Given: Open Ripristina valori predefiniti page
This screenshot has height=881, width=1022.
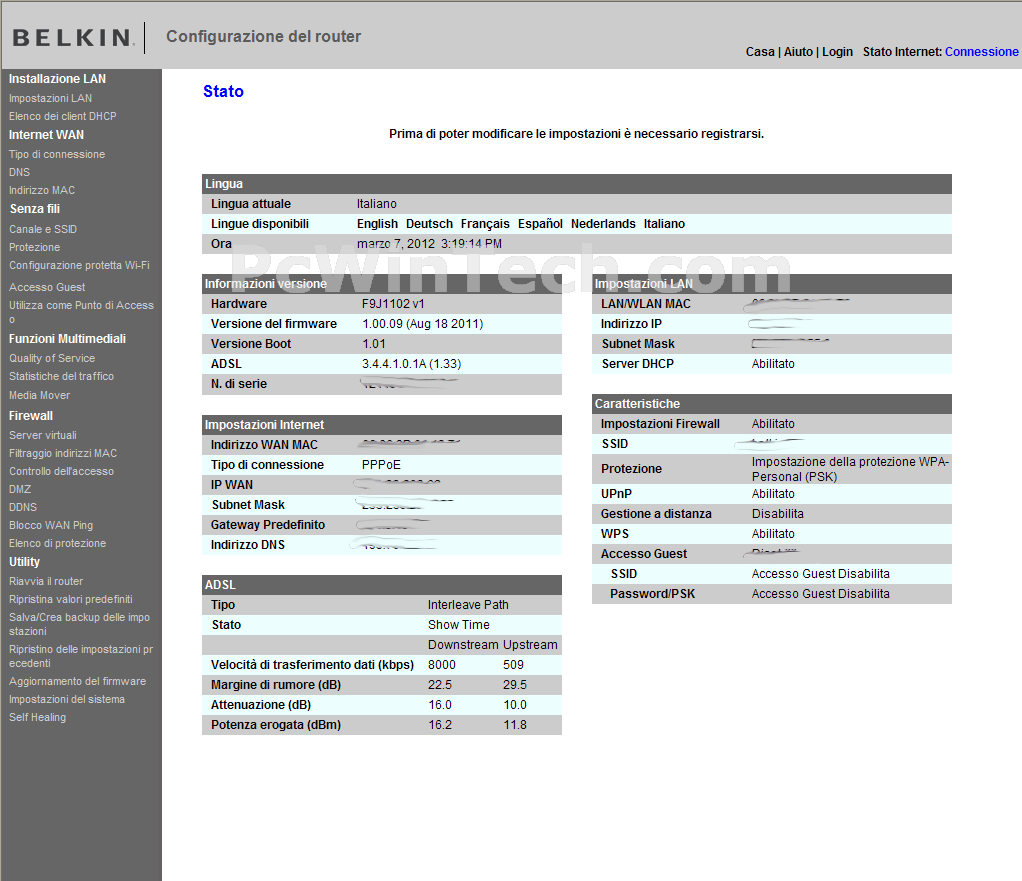Looking at the screenshot, I should [70, 599].
